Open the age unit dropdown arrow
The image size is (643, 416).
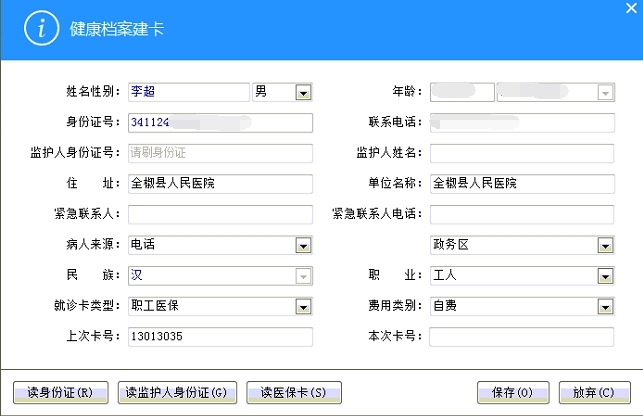[x=605, y=92]
